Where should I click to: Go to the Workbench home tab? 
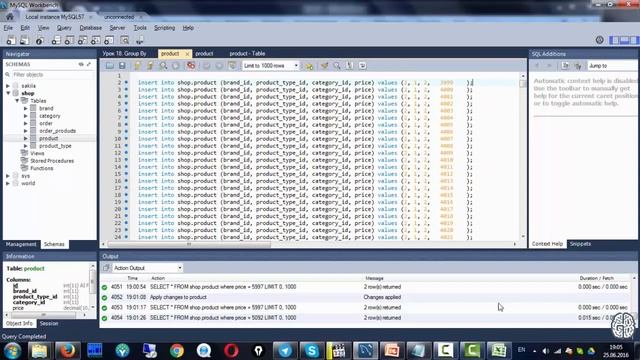(10, 17)
